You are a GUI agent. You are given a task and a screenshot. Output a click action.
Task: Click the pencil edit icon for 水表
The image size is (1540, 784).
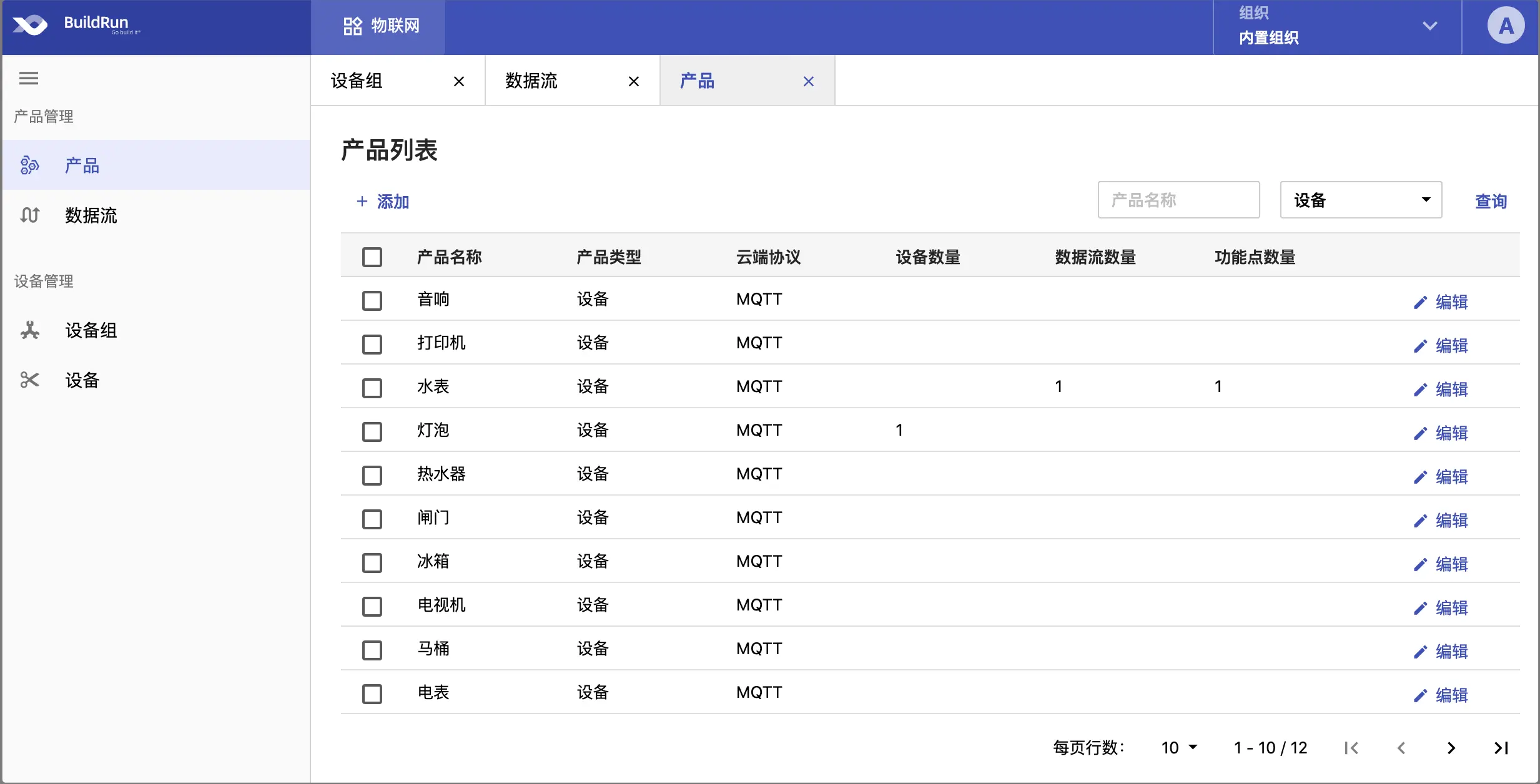1420,390
